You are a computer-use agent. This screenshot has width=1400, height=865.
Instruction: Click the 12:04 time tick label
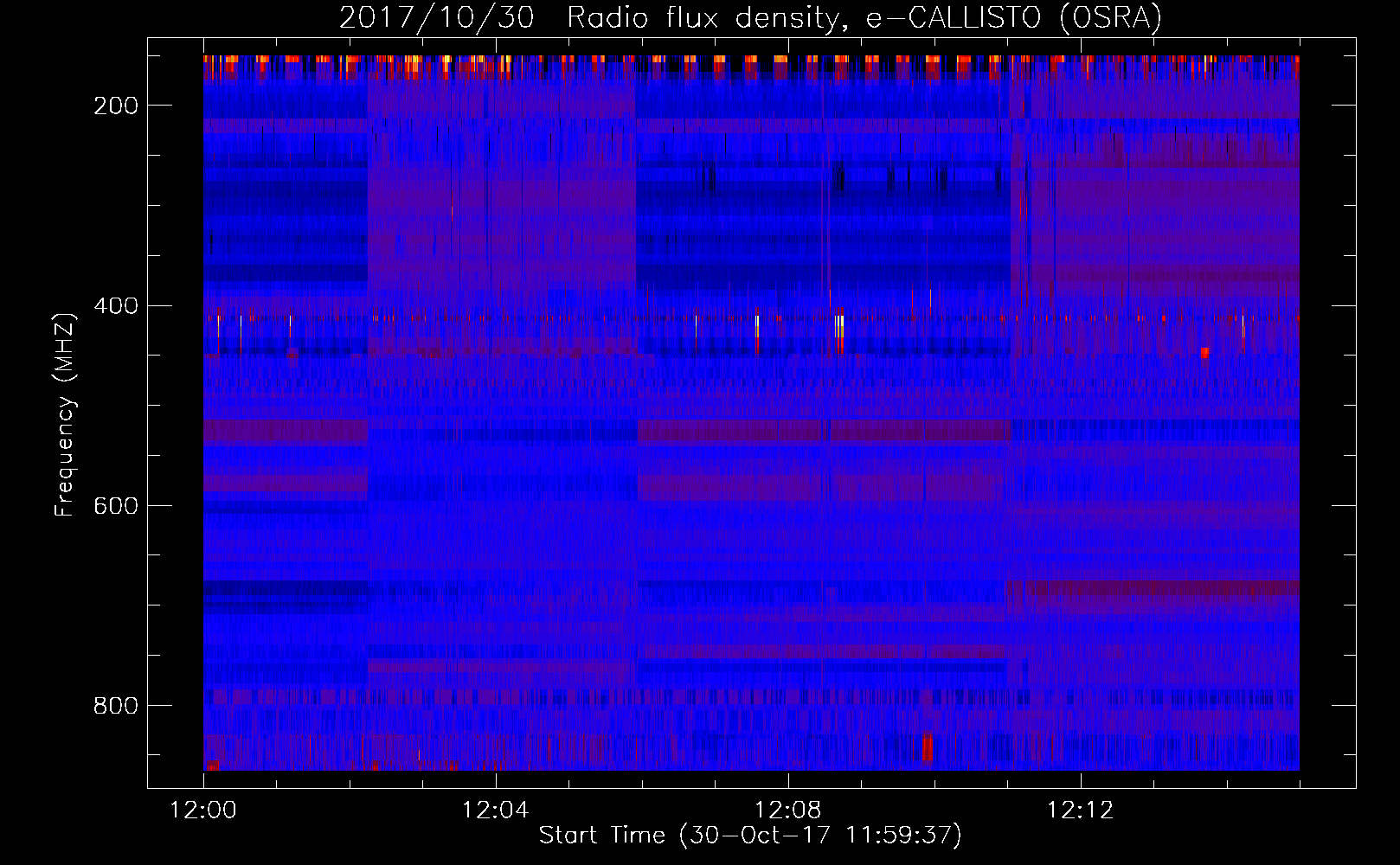pyautogui.click(x=495, y=810)
